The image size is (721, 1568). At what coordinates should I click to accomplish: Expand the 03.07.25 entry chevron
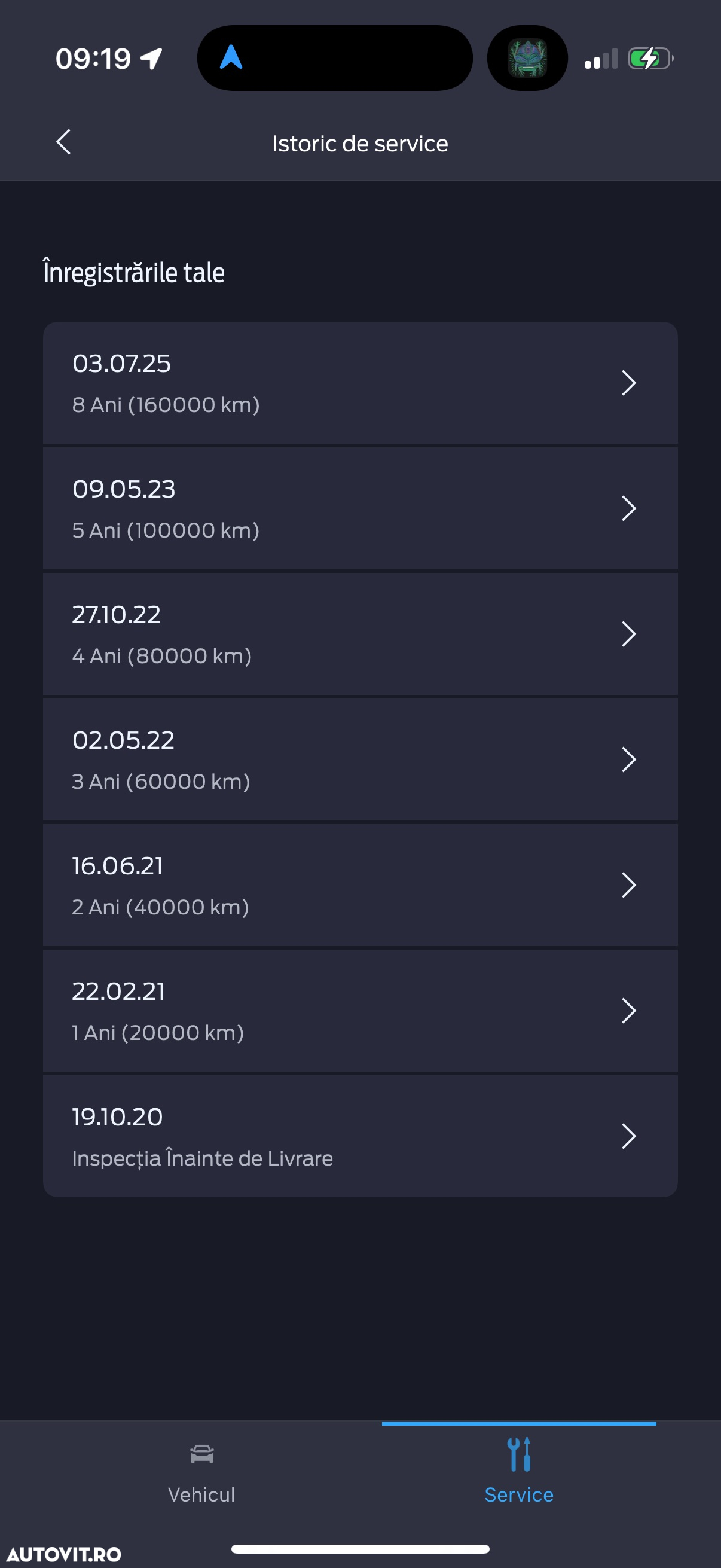(628, 383)
